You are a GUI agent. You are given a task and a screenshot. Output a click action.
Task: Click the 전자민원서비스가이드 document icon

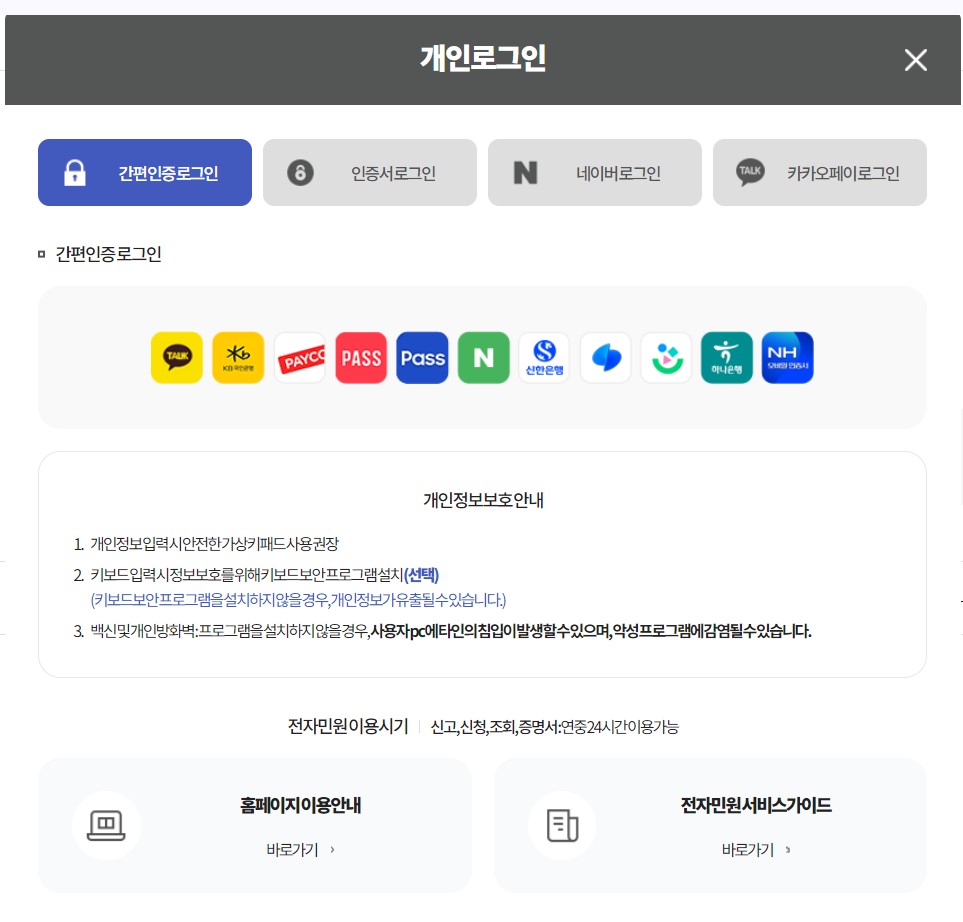point(562,825)
